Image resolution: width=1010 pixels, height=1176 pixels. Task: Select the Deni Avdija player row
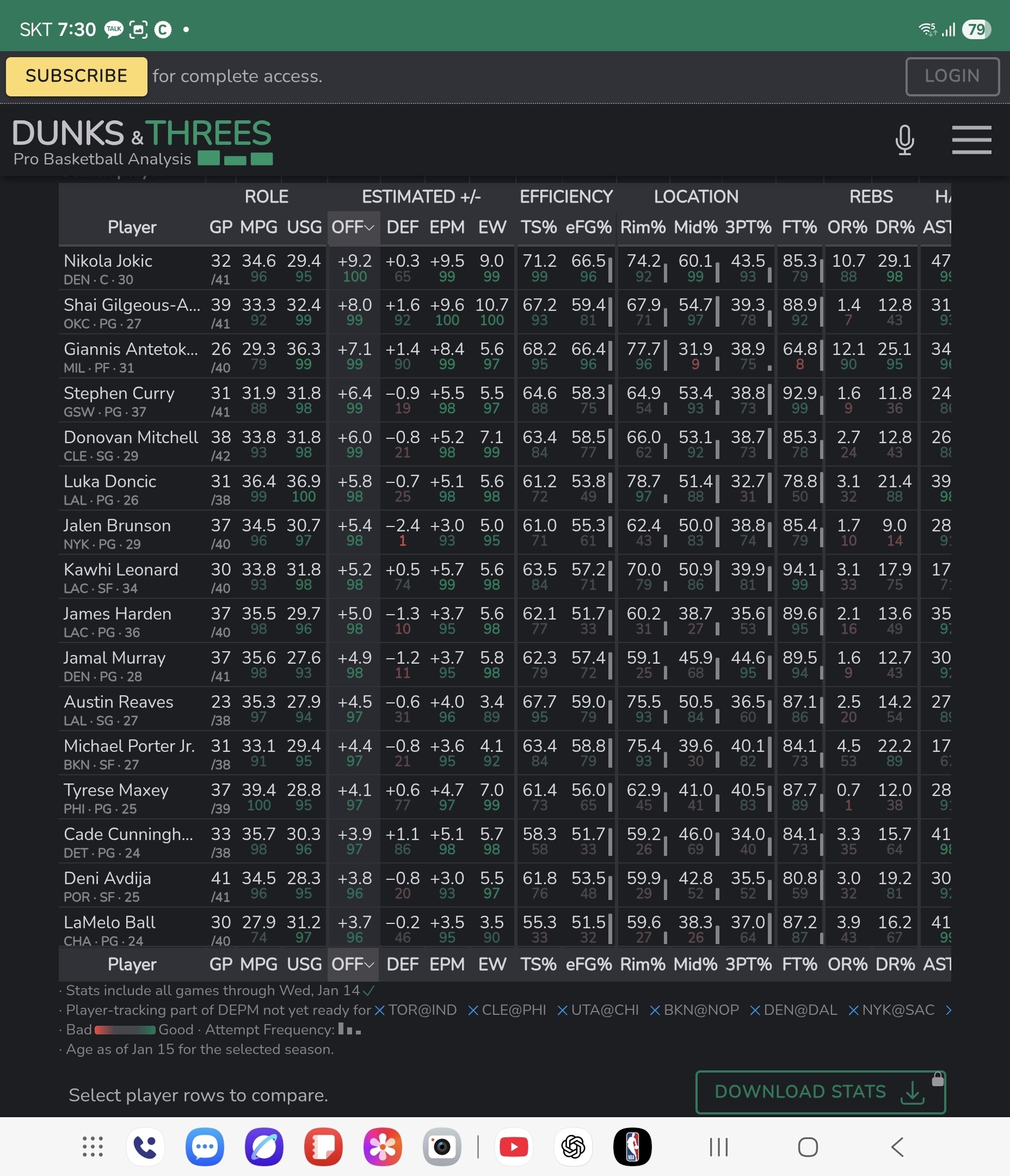(505, 886)
